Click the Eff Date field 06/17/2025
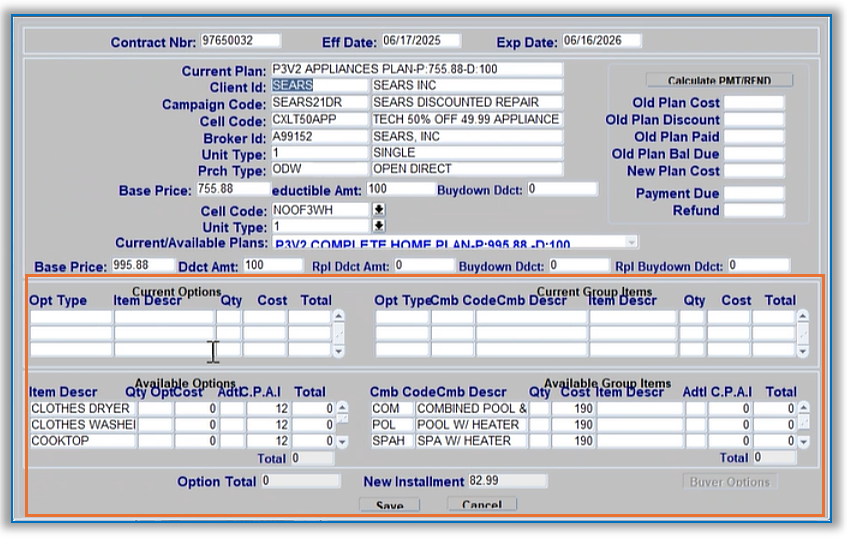Viewport: 847px width, 540px height. pyautogui.click(x=421, y=40)
